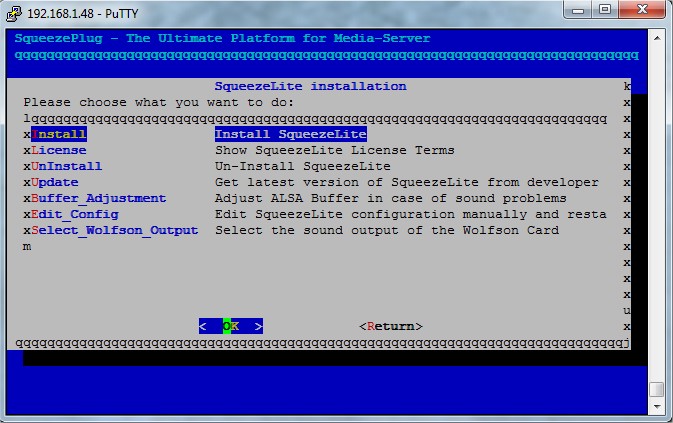This screenshot has width=673, height=423.
Task: Click the scrollbar down arrow
Action: click(657, 406)
